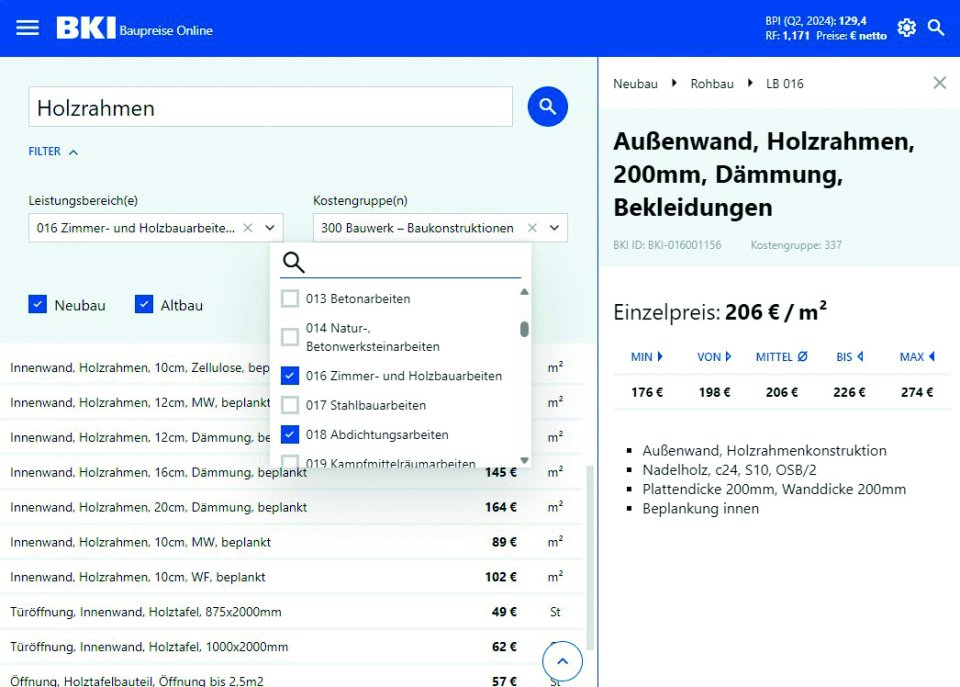
Task: Click the blue search button next to Holzrahmen
Action: click(547, 106)
